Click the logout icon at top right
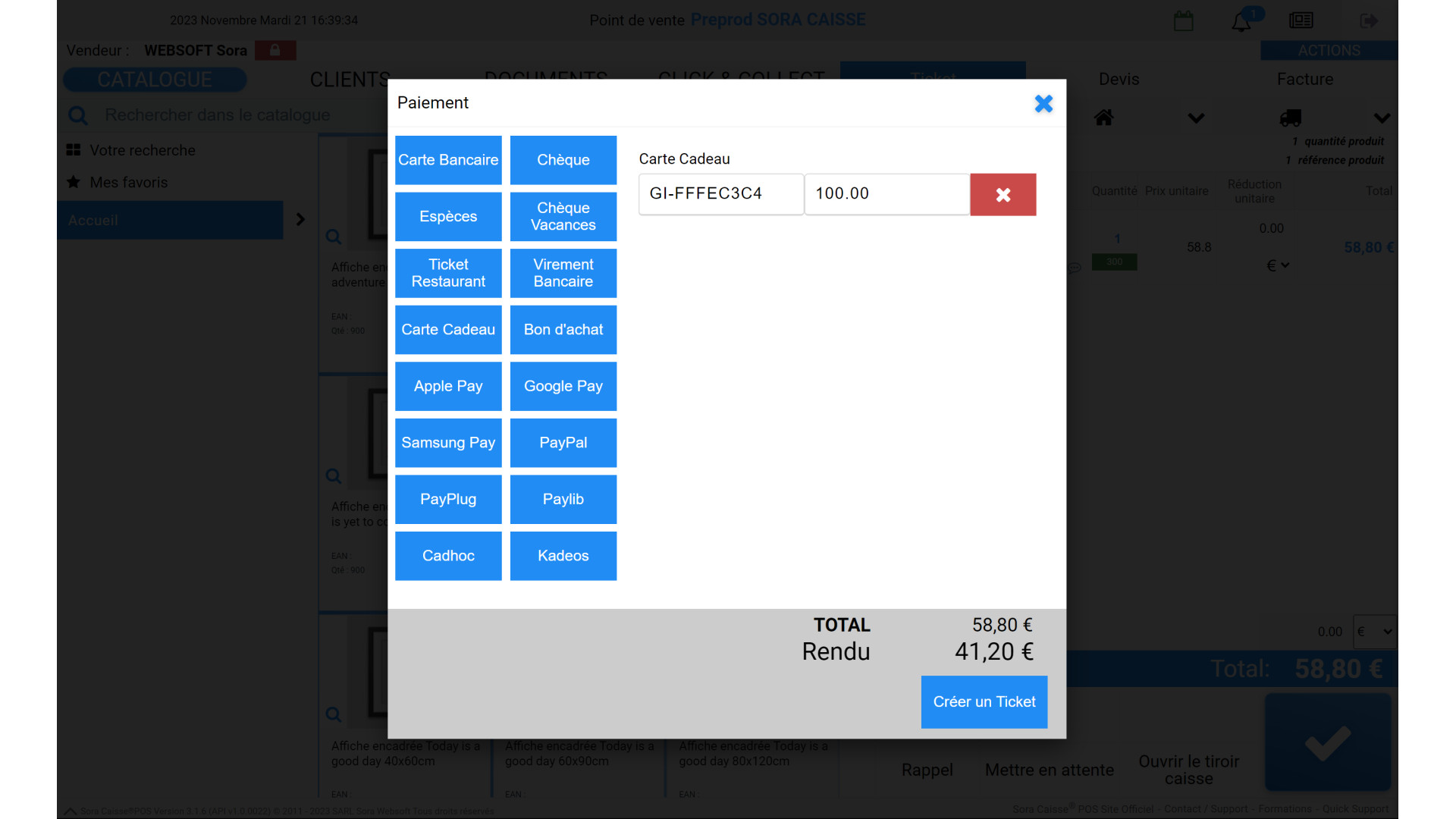 pos(1369,20)
